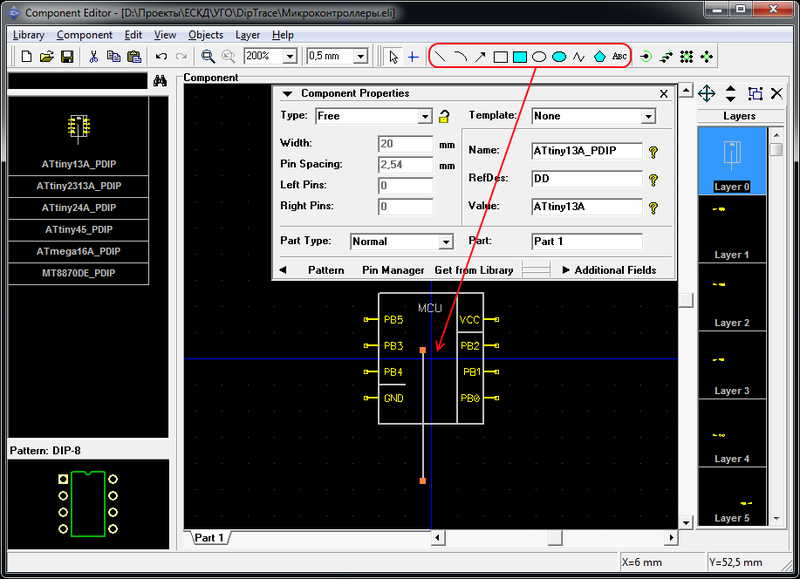Open the Help menu
Screen dimensions: 800x579
point(283,35)
